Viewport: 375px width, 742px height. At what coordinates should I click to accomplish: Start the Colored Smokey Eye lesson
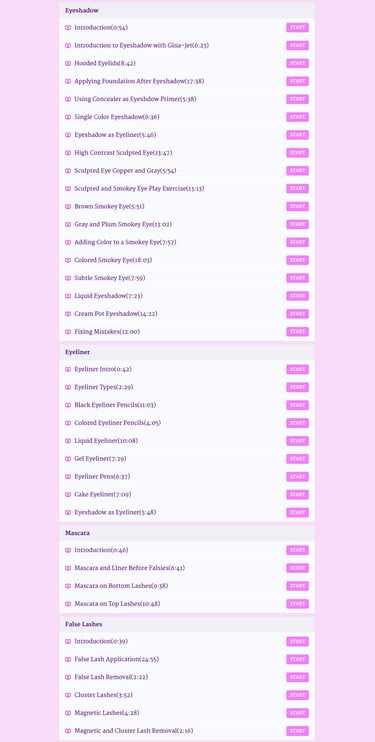[x=297, y=260]
